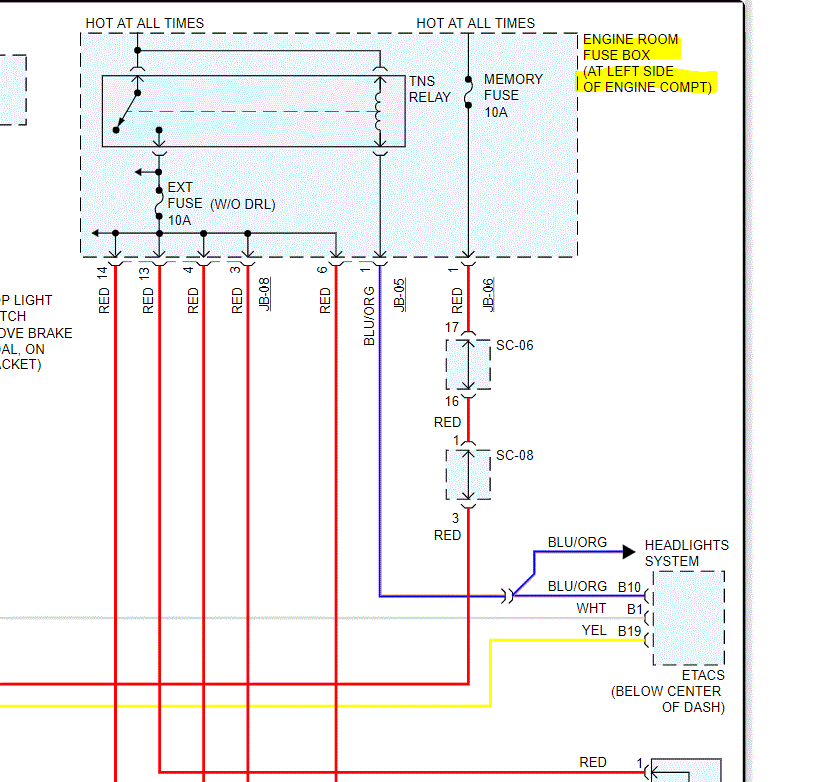
Task: Click the pin 13 RED wire label
Action: point(148,300)
